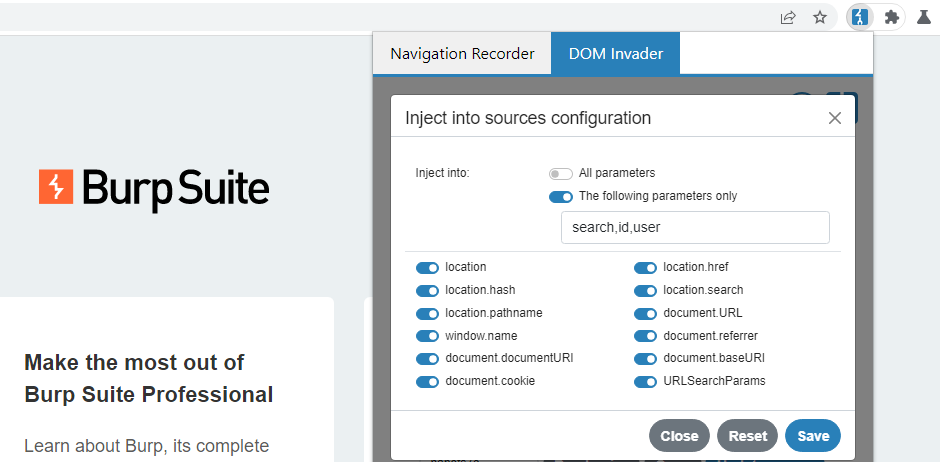Click the Reset button
This screenshot has height=462, width=940.
click(x=747, y=436)
